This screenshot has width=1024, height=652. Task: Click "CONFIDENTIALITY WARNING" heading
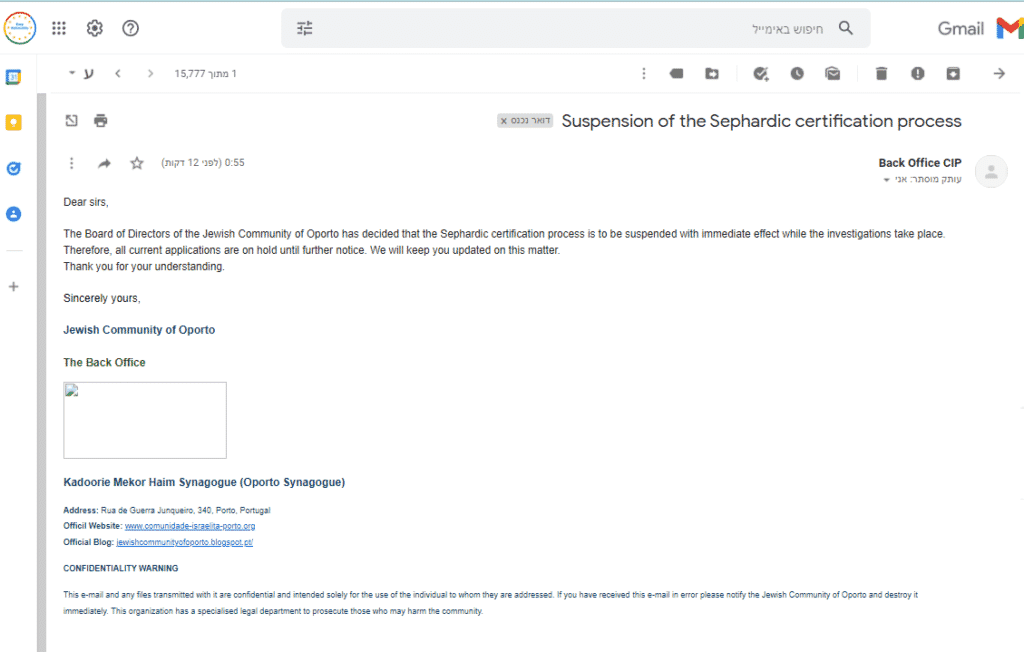pyautogui.click(x=121, y=568)
